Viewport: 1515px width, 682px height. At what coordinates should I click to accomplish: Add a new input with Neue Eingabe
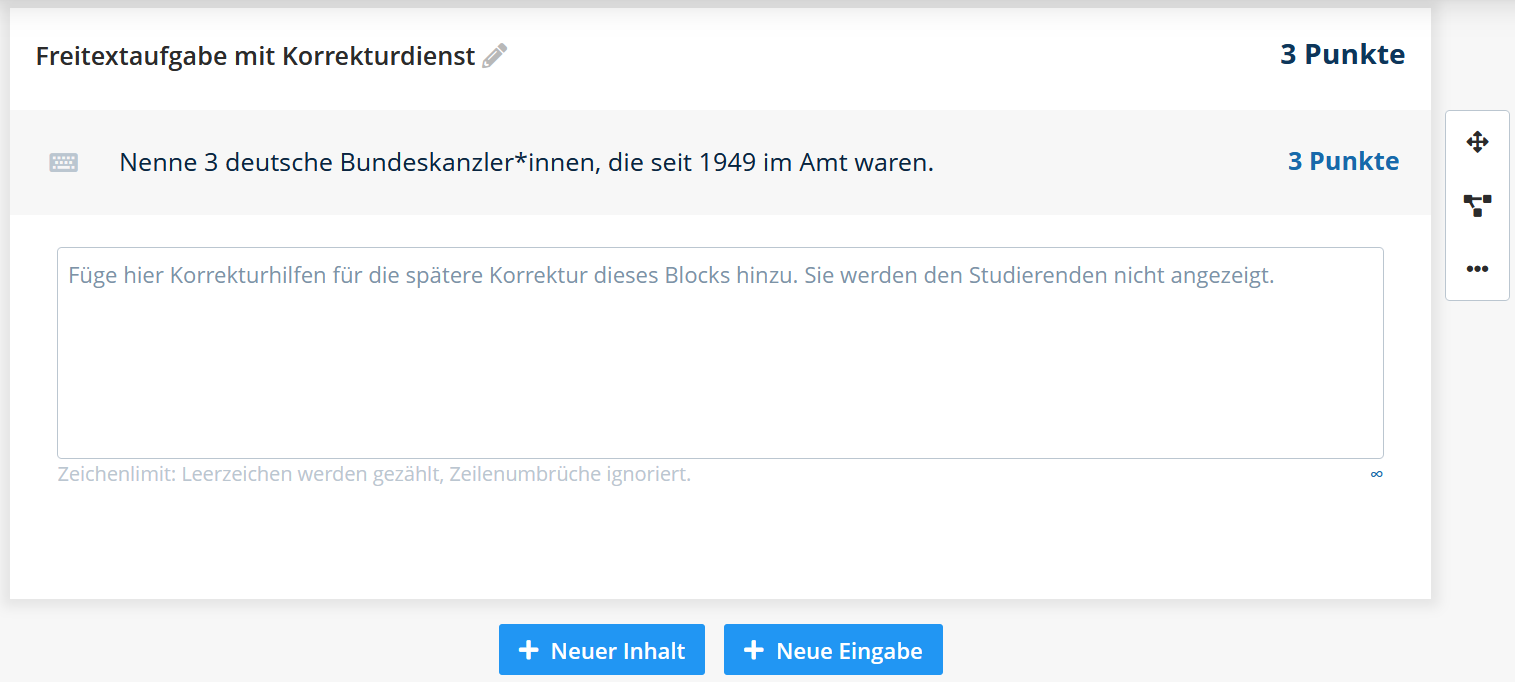(833, 650)
